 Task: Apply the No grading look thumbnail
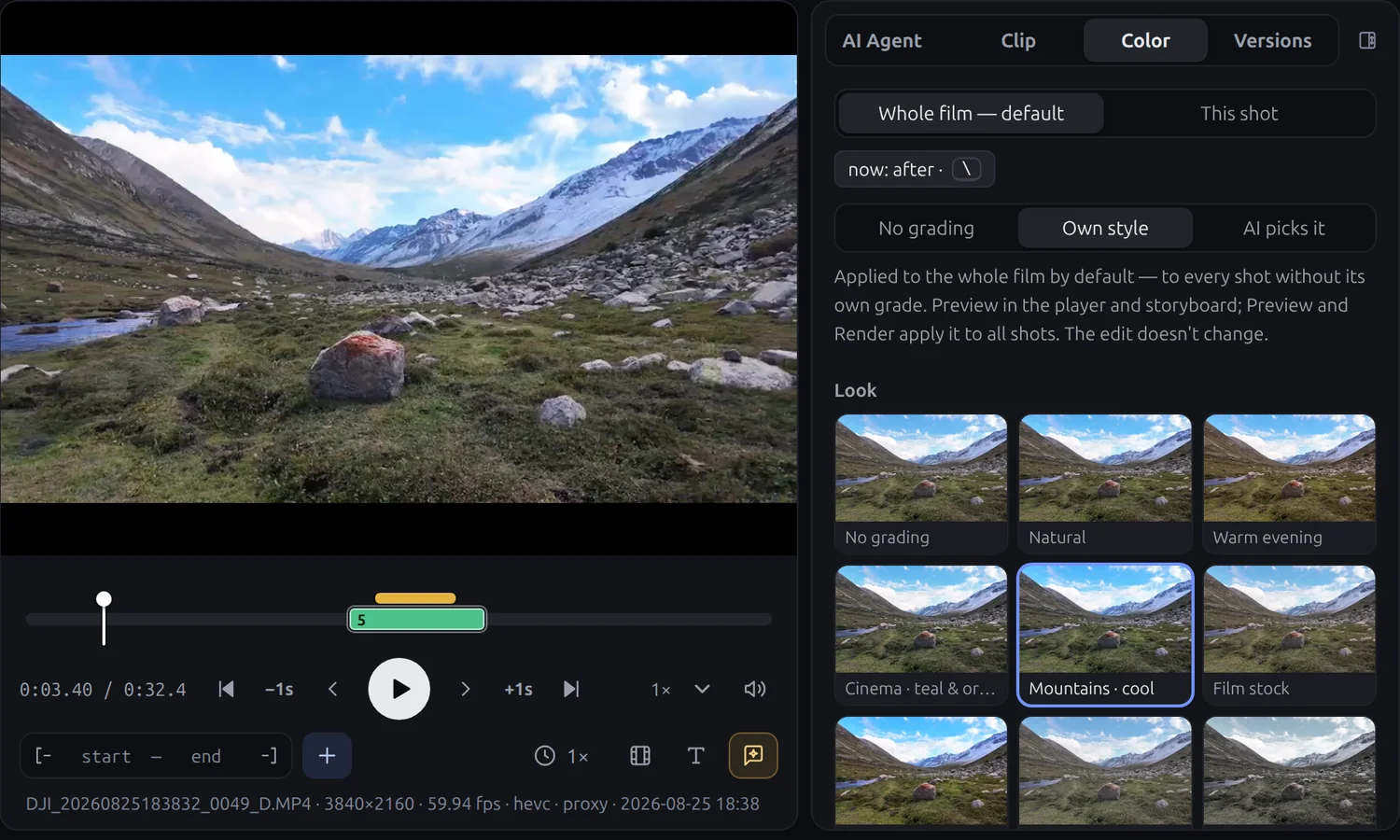921,483
